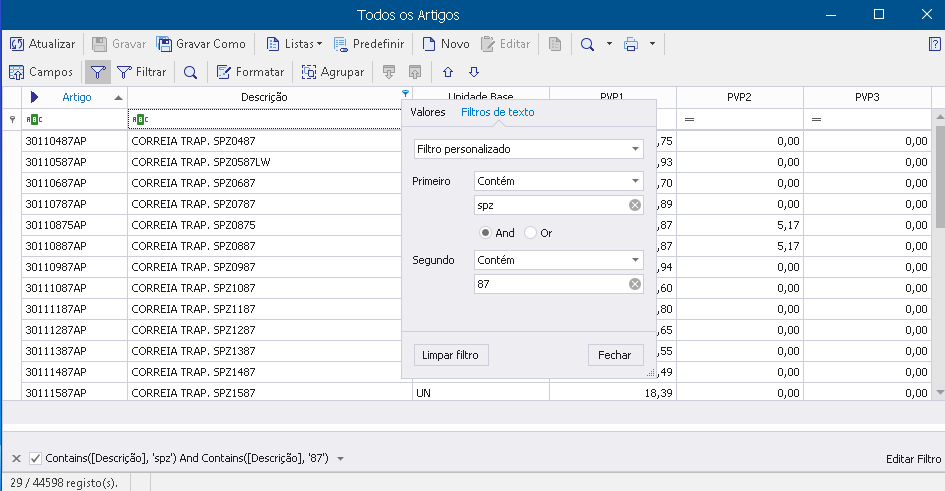
Task: Expand the Segundo condition Contém dropdown
Action: [559, 259]
